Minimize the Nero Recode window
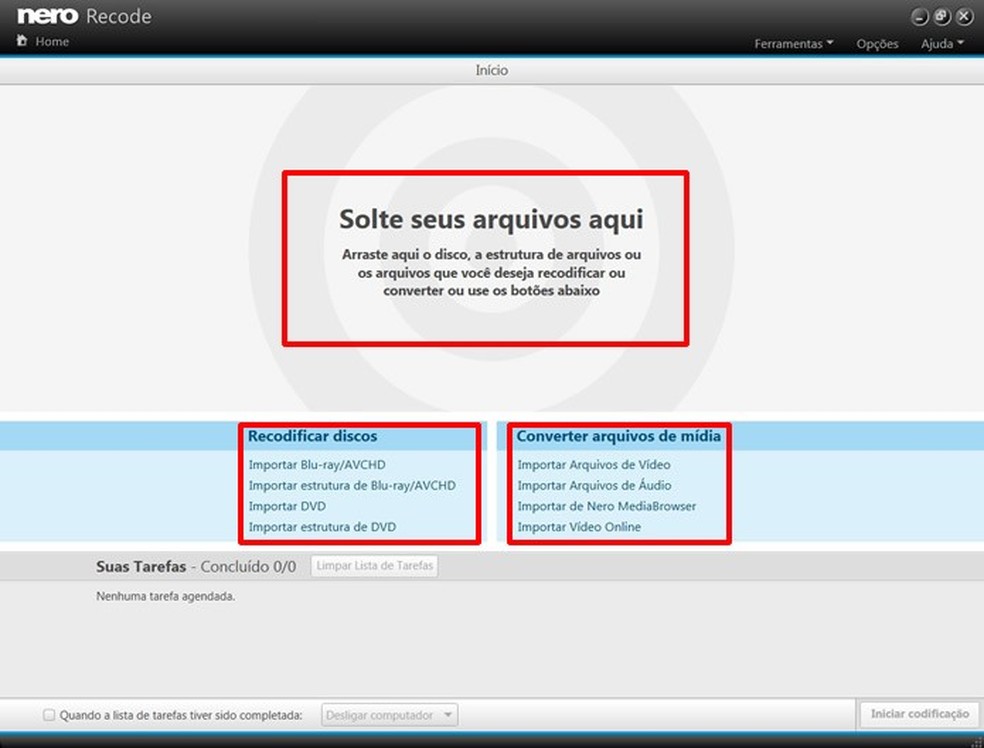The image size is (984, 748). pos(919,17)
